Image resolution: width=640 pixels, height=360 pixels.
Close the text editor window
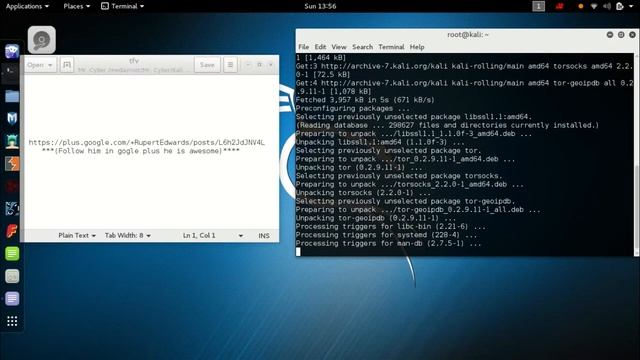pyautogui.click(x=271, y=65)
